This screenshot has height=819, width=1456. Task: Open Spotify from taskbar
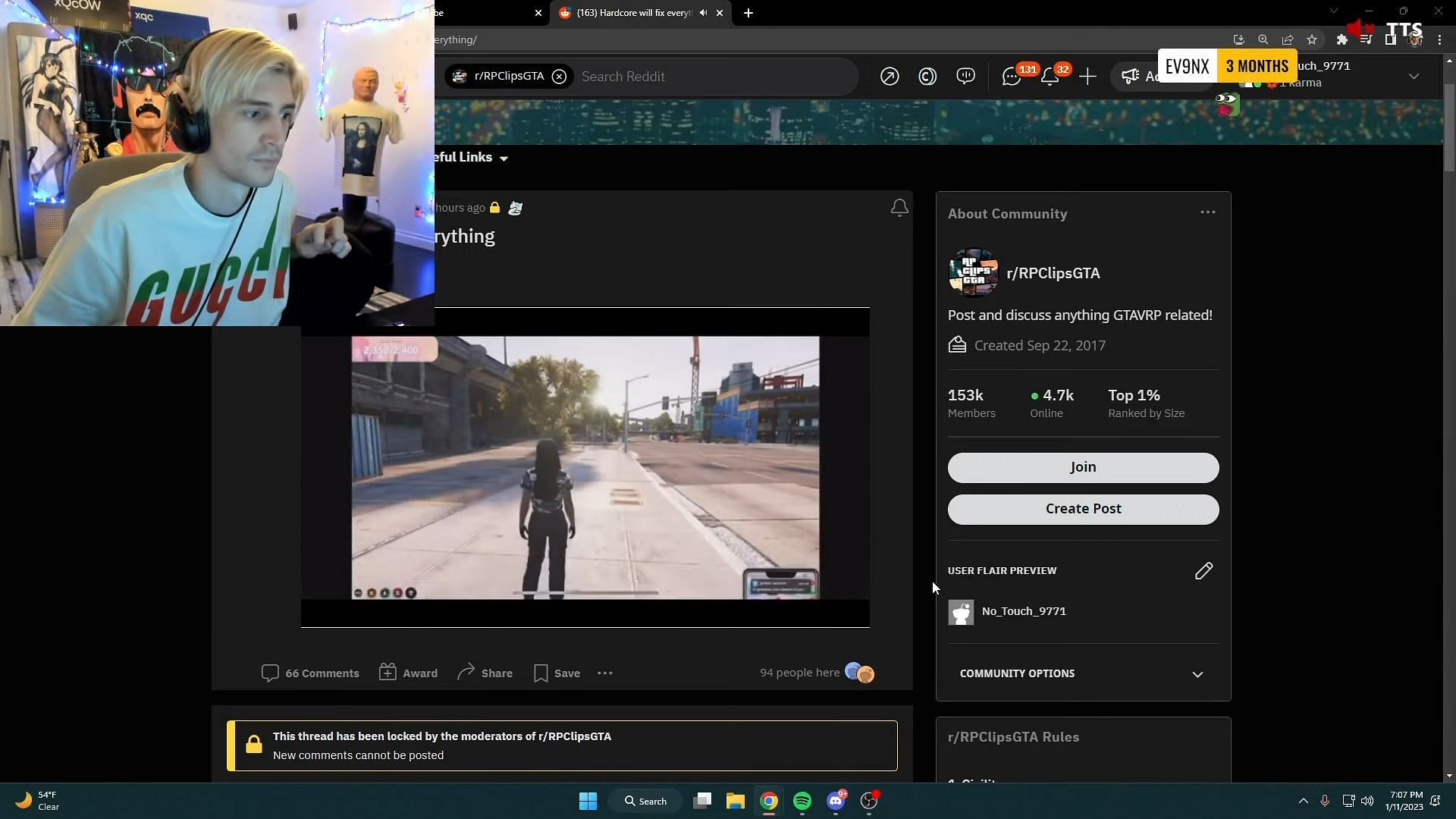coord(802,801)
